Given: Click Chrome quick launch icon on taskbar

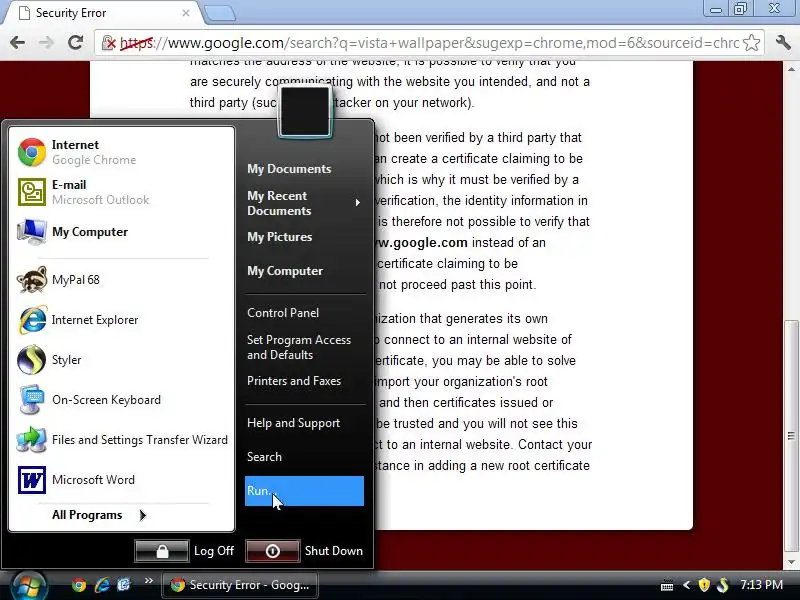Looking at the screenshot, I should pos(79,585).
